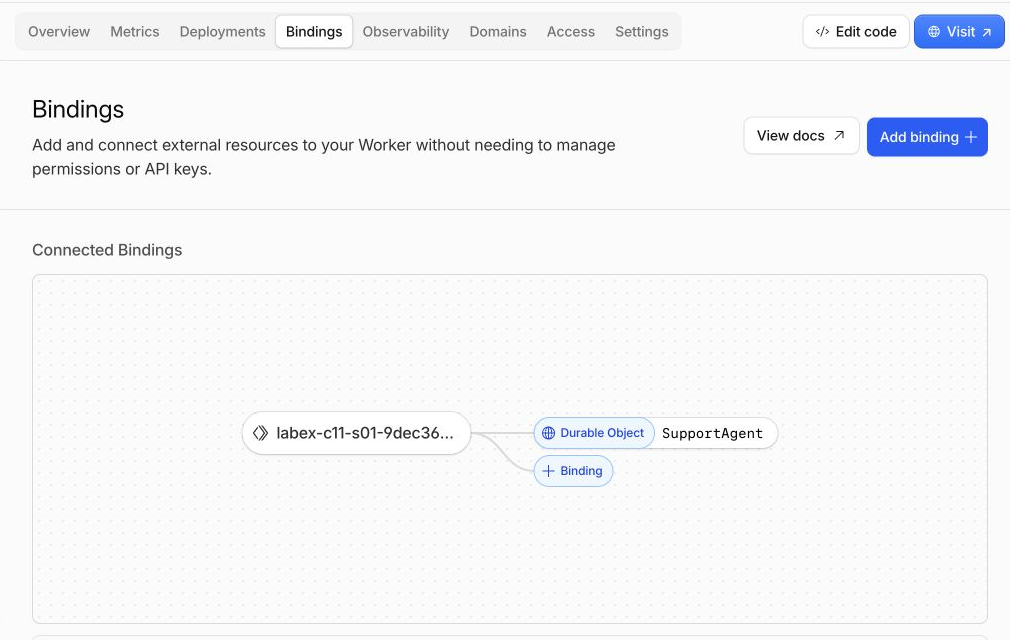The height and width of the screenshot is (640, 1010).
Task: Open the Domains tab
Action: tap(498, 32)
